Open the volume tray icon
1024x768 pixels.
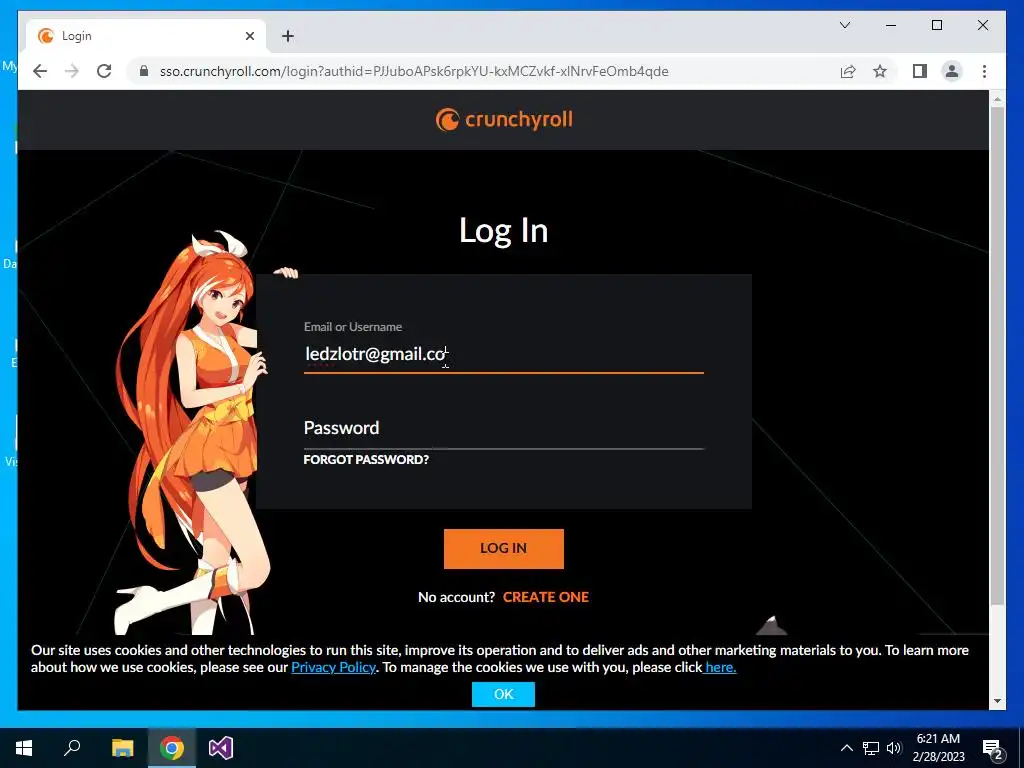point(894,748)
